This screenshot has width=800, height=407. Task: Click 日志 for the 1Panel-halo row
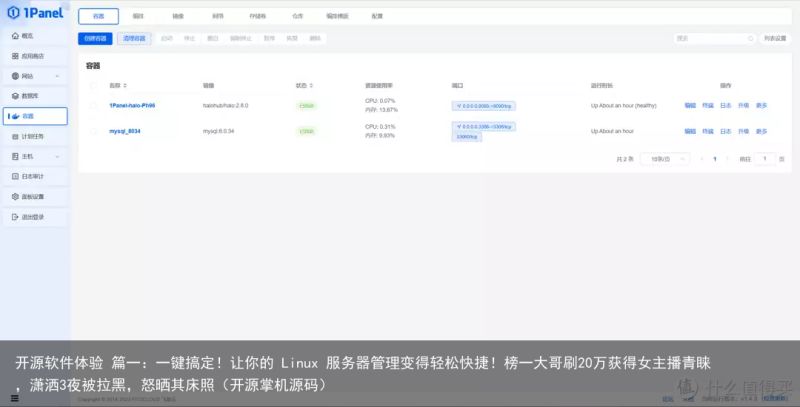point(726,106)
